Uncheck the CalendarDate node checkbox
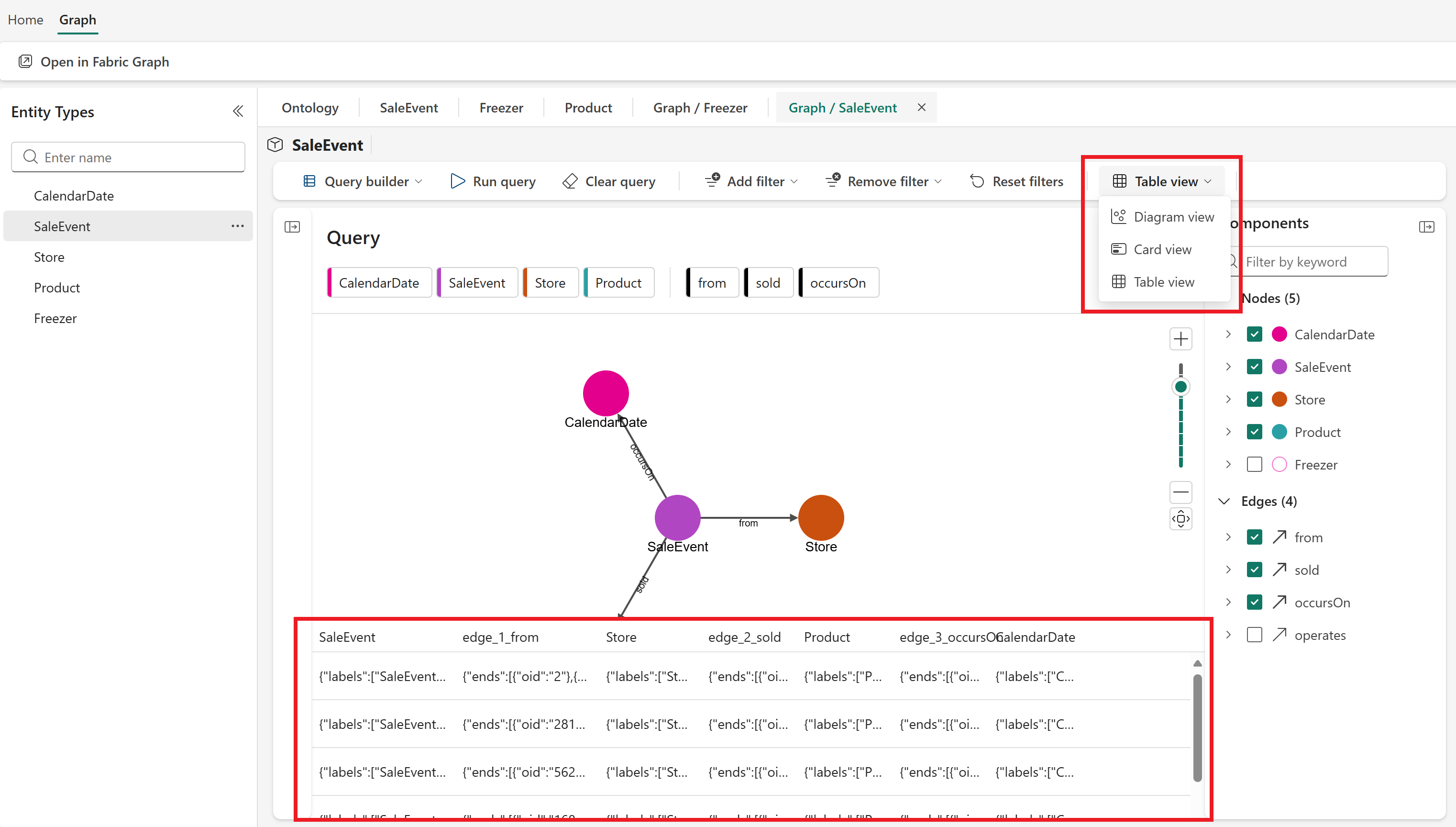 click(1255, 335)
